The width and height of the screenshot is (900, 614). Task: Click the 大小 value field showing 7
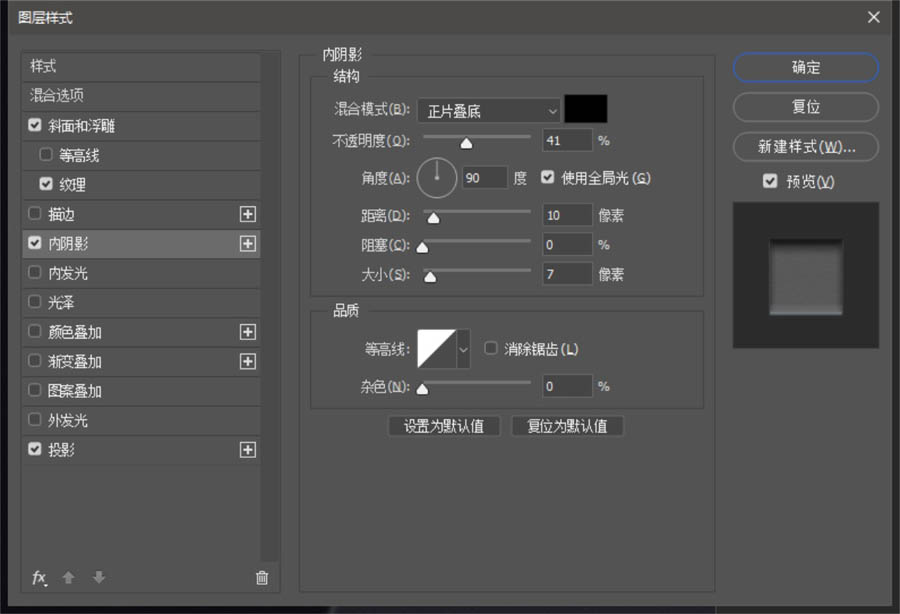[x=567, y=274]
